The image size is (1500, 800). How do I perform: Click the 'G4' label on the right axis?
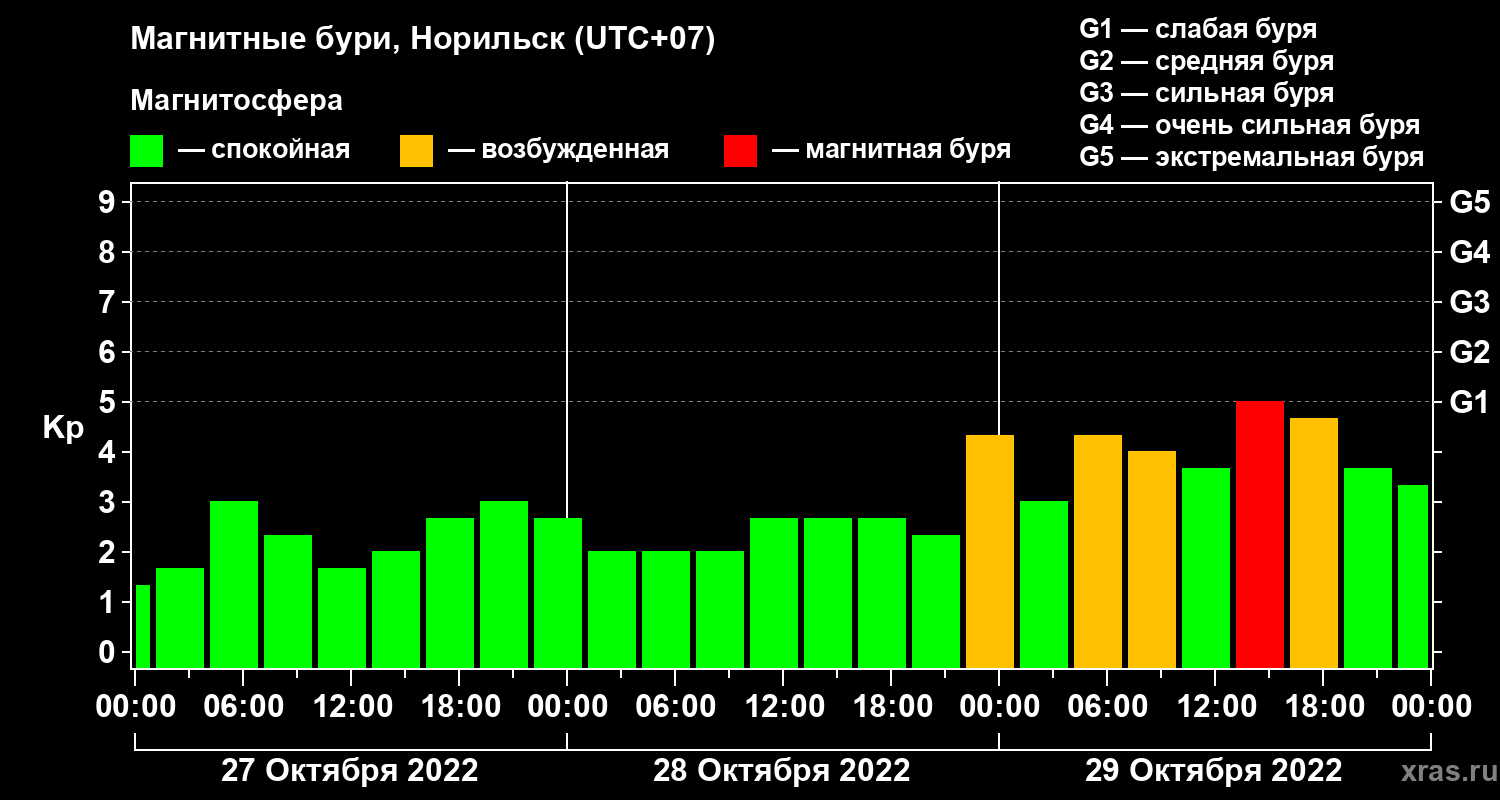click(x=1469, y=252)
